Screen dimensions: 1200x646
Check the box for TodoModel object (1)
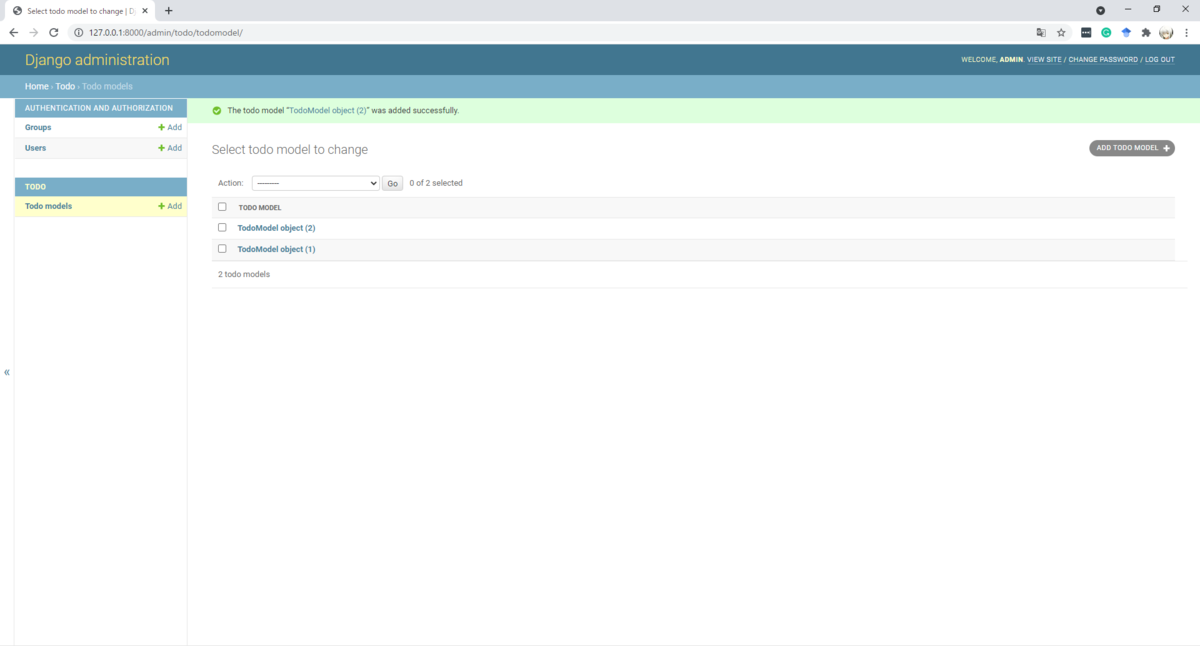point(222,248)
